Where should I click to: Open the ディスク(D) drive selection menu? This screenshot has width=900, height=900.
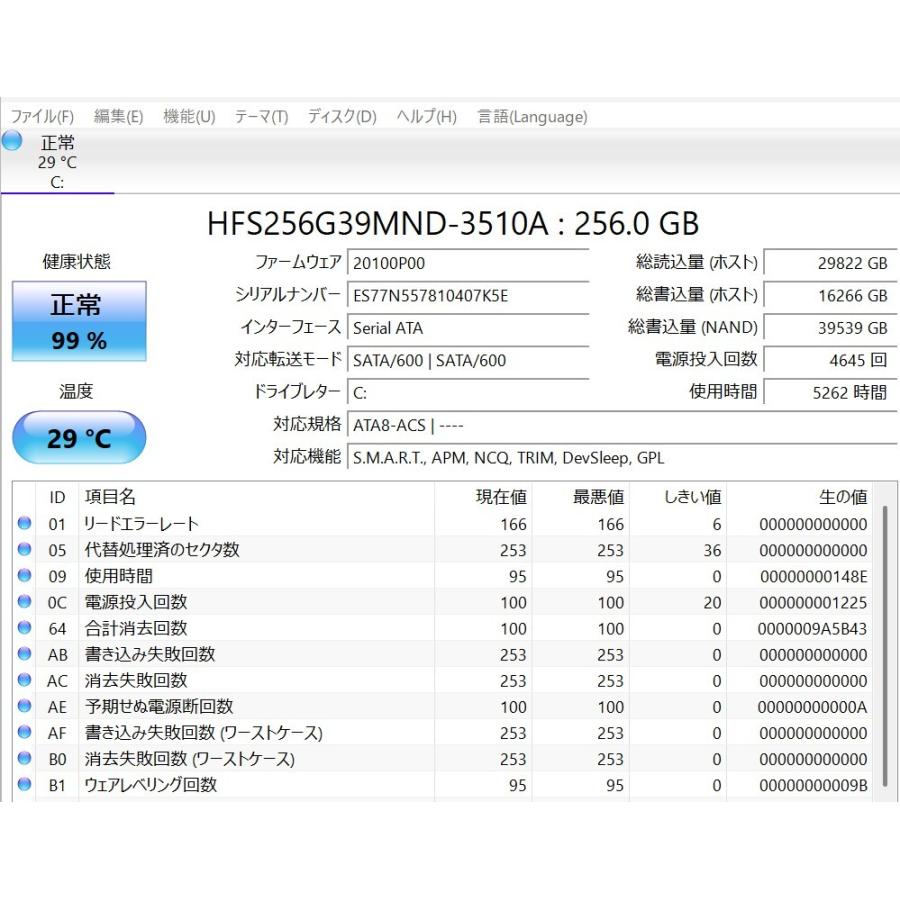click(339, 117)
